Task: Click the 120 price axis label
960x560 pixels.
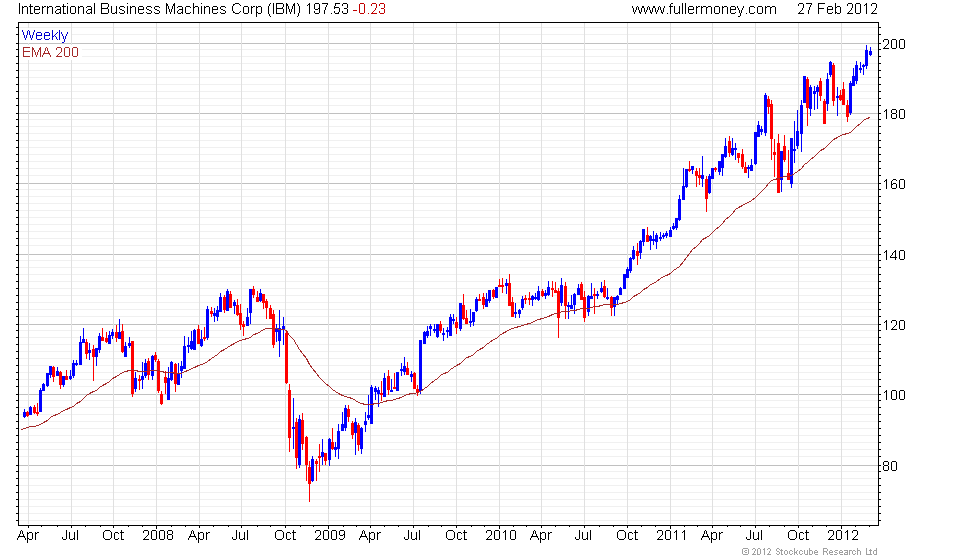Action: point(893,326)
